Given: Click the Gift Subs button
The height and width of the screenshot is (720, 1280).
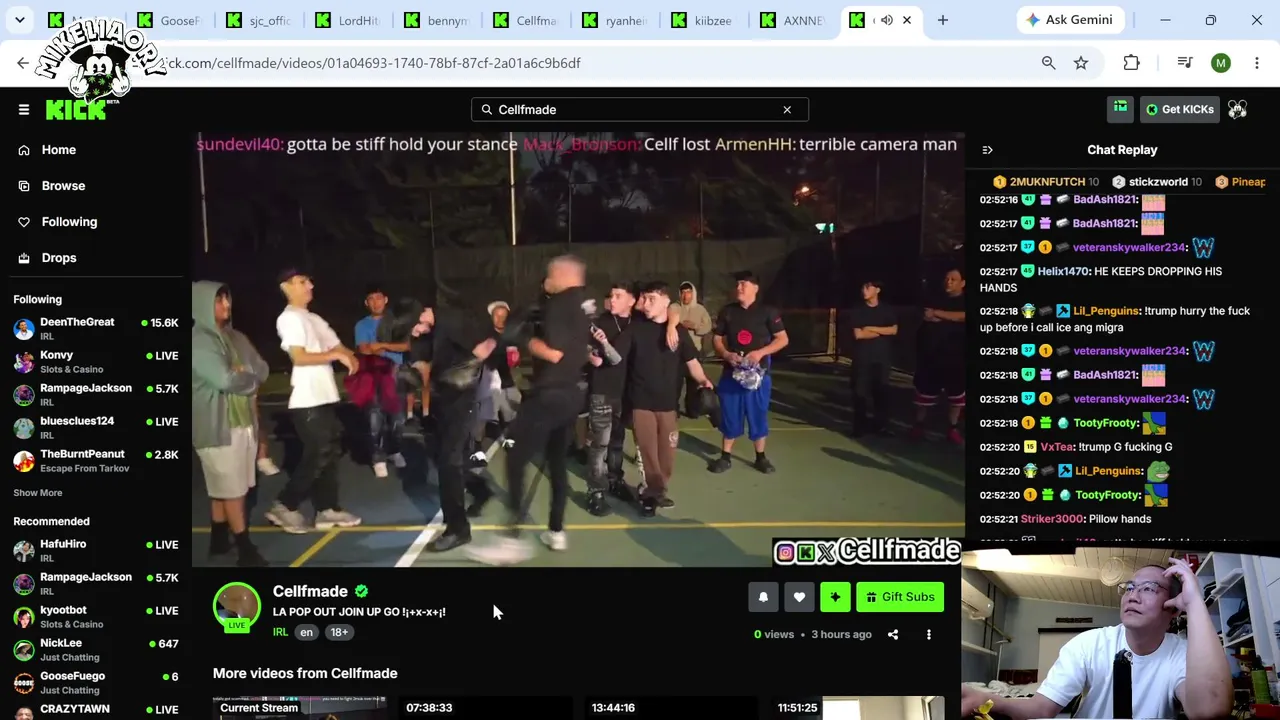Looking at the screenshot, I should (900, 597).
